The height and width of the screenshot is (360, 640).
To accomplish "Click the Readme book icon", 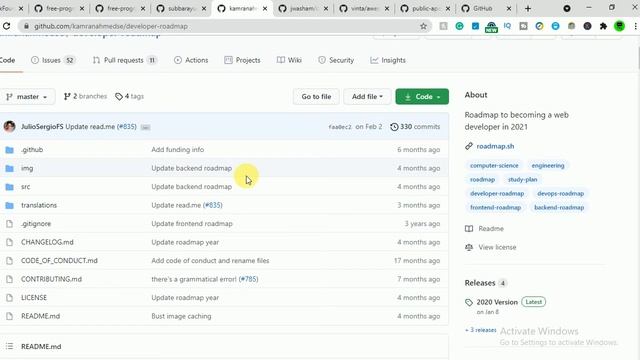I will 469,229.
